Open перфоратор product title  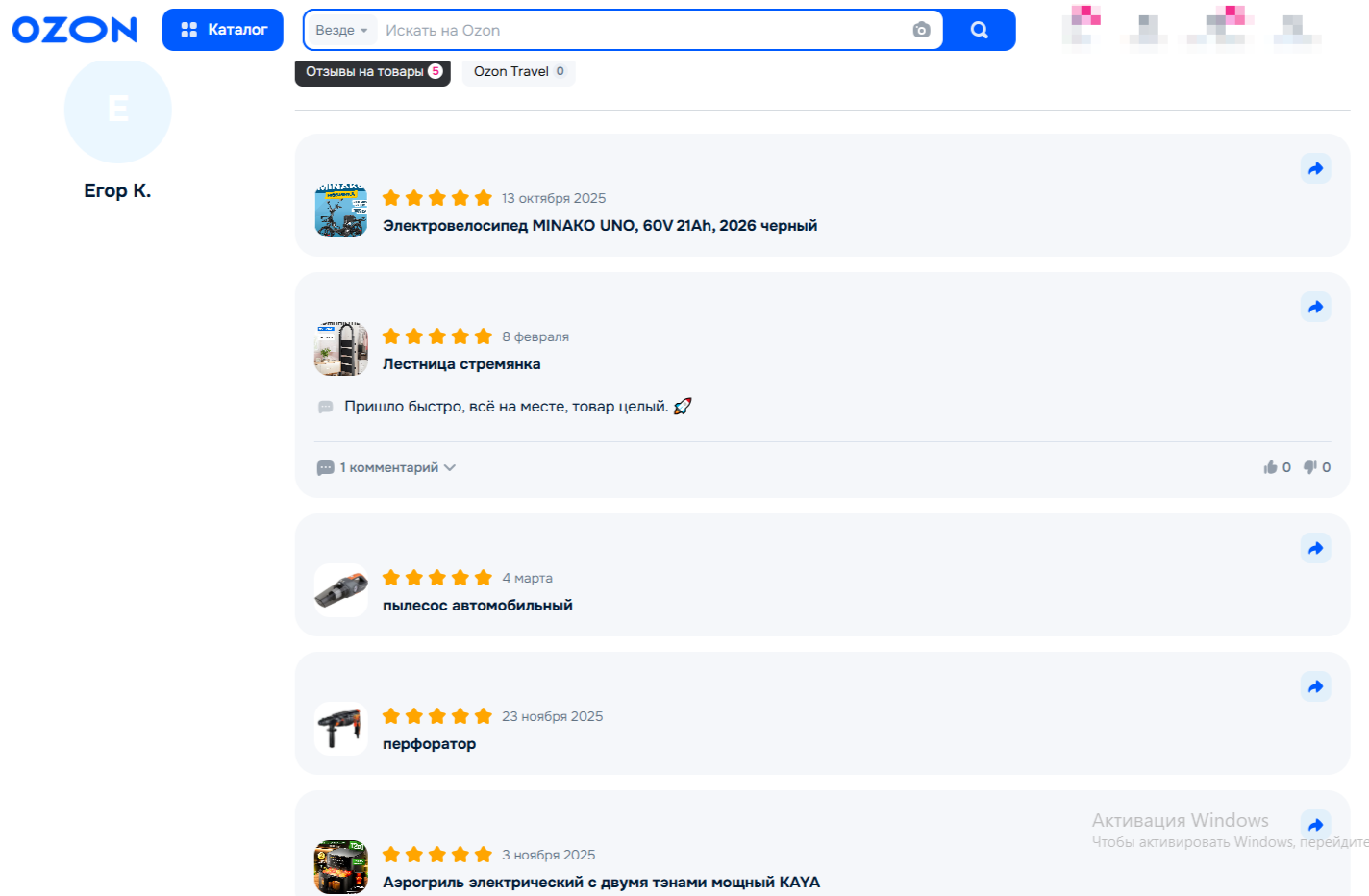click(430, 744)
